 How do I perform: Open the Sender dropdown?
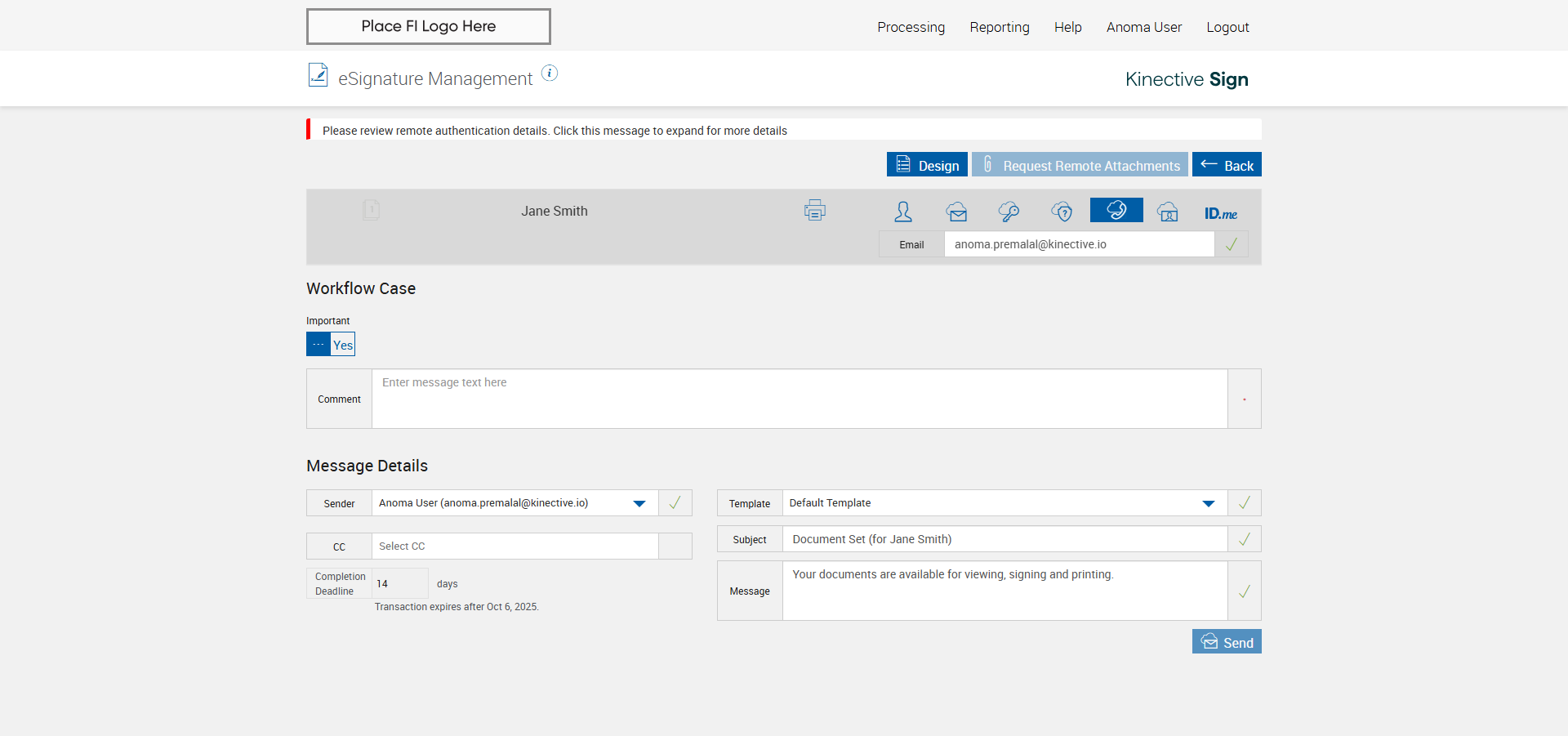click(x=639, y=503)
